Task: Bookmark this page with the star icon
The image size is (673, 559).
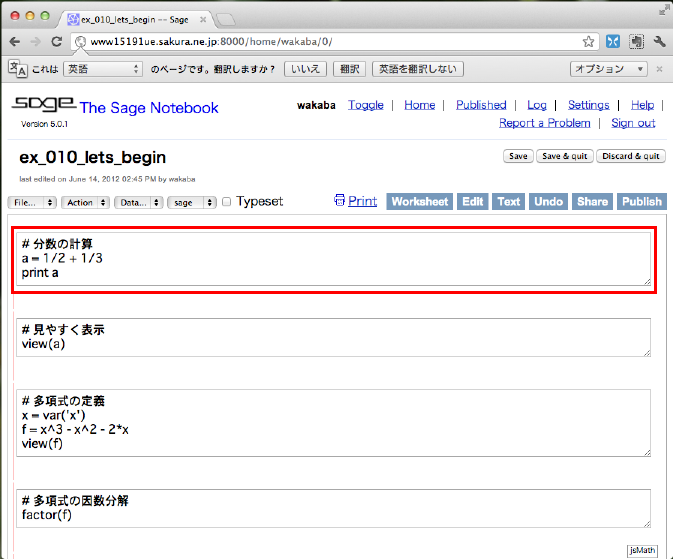Action: click(589, 41)
